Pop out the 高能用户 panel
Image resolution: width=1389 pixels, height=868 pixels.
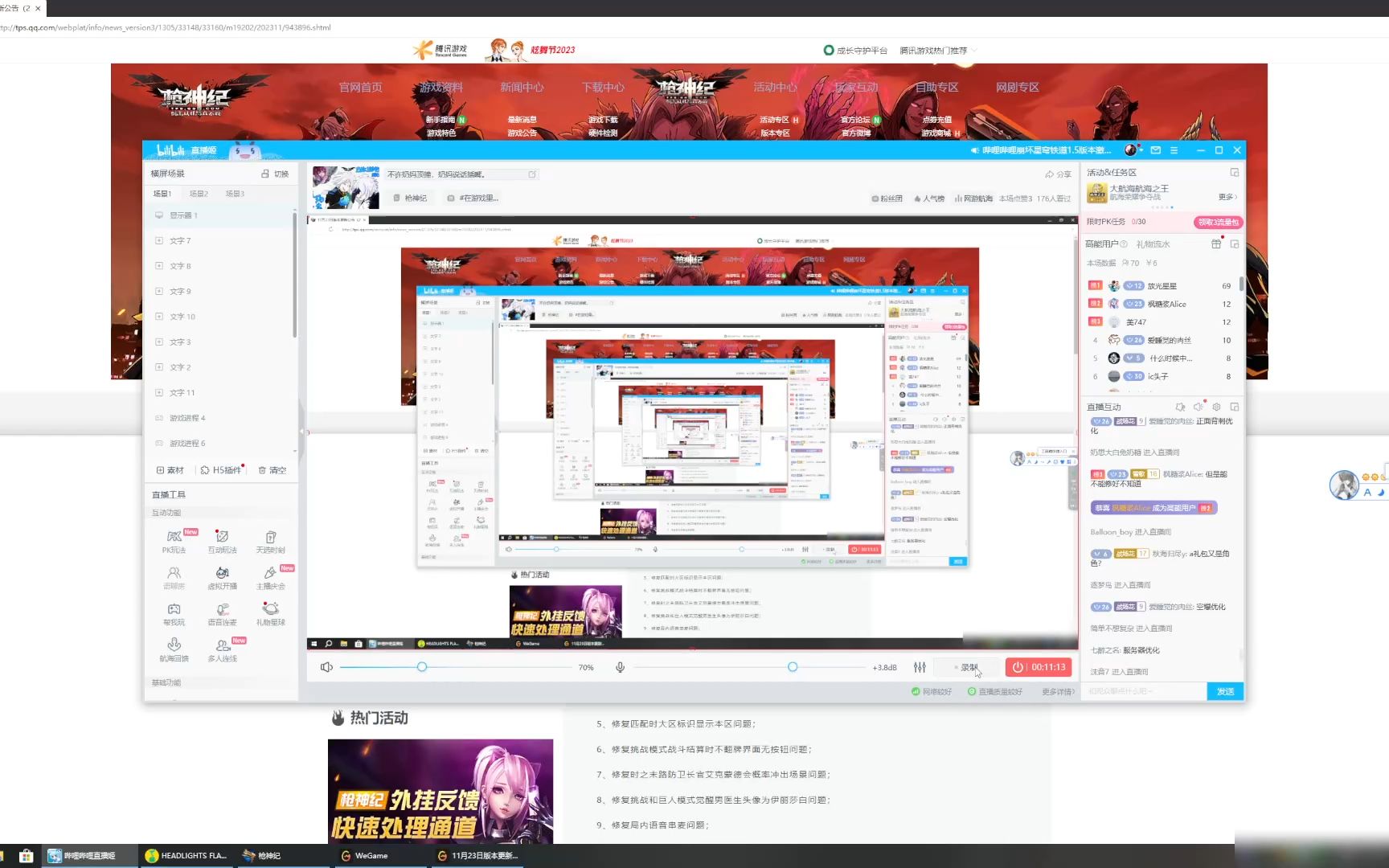pyautogui.click(x=1235, y=244)
